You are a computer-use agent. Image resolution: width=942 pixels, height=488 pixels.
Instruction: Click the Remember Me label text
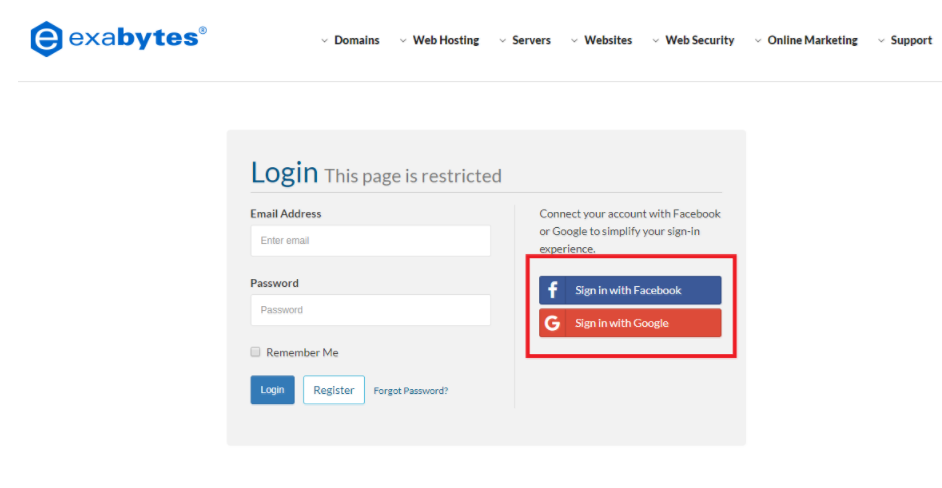(302, 353)
